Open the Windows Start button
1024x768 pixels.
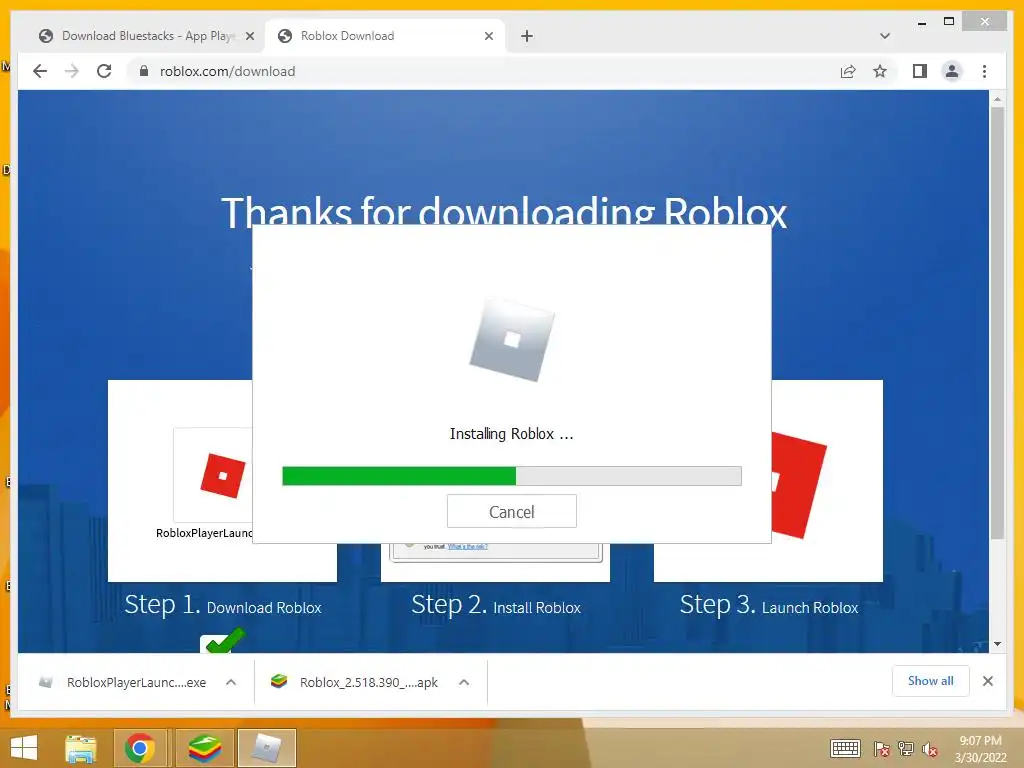(24, 747)
